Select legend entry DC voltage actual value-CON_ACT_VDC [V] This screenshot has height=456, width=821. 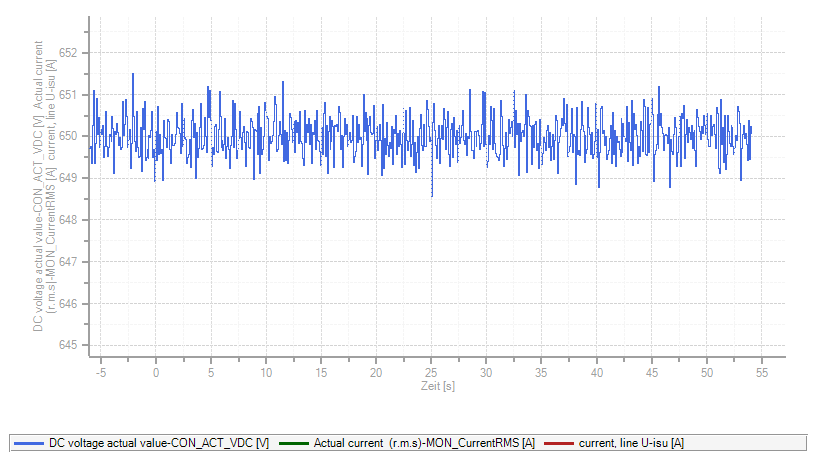pyautogui.click(x=159, y=443)
